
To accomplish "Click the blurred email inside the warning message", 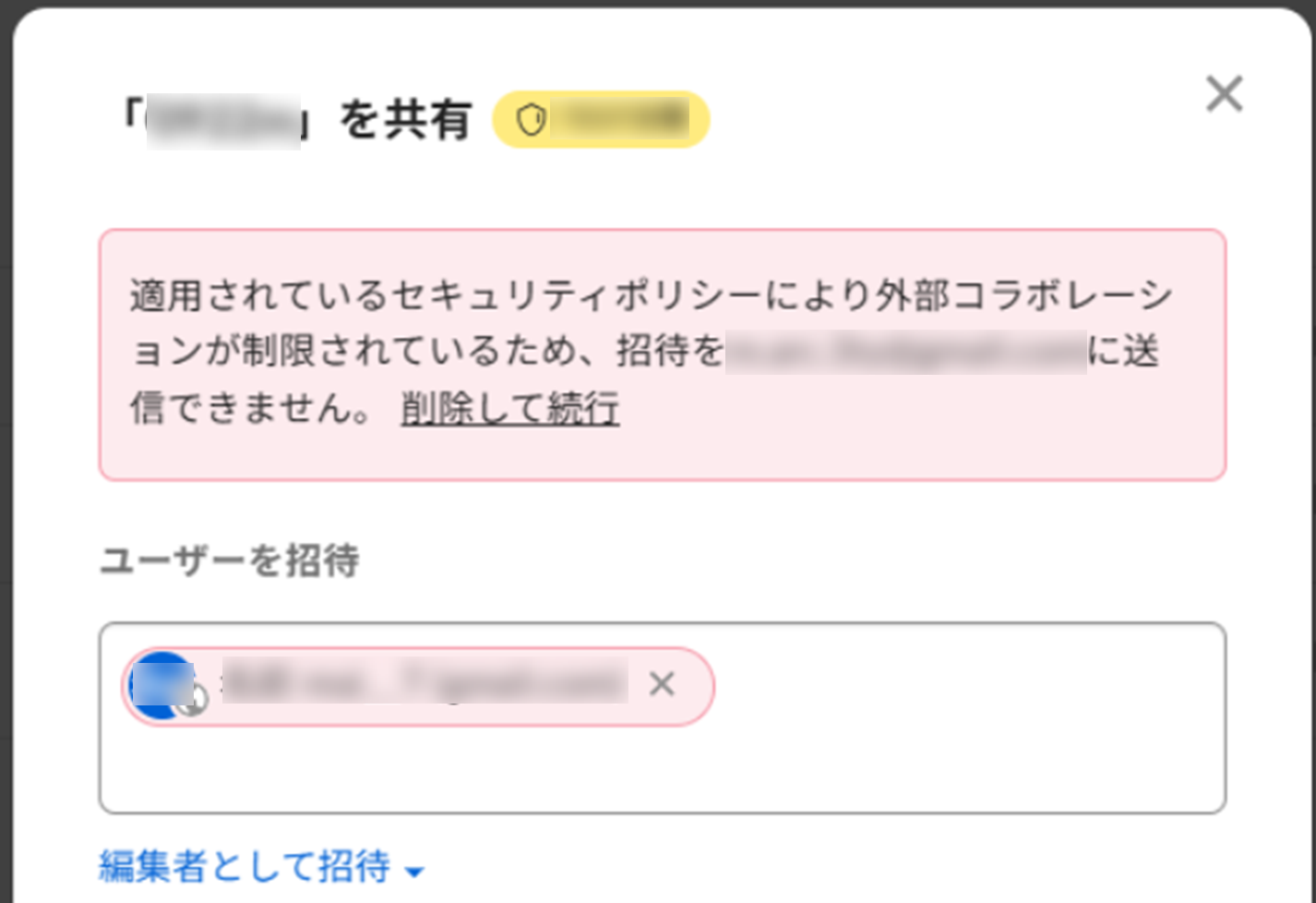I will click(904, 352).
